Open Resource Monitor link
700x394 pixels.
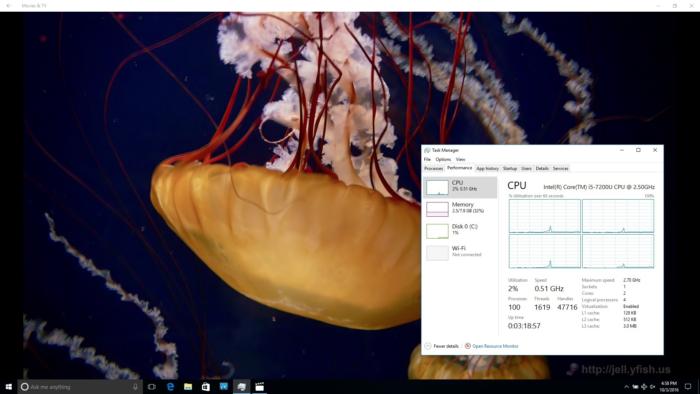pyautogui.click(x=495, y=346)
